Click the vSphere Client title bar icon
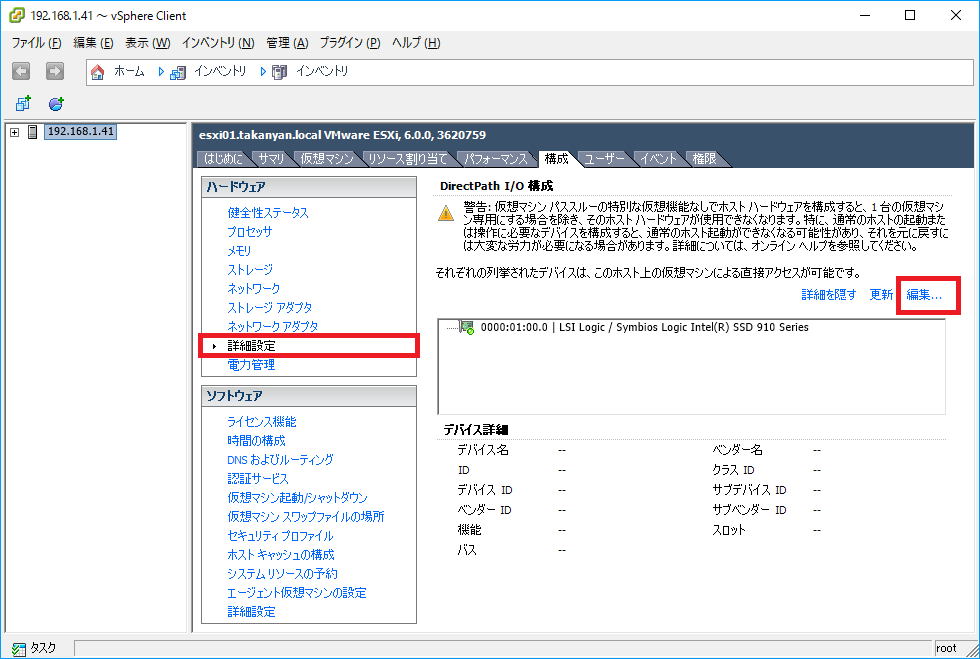The height and width of the screenshot is (659, 980). [17, 15]
